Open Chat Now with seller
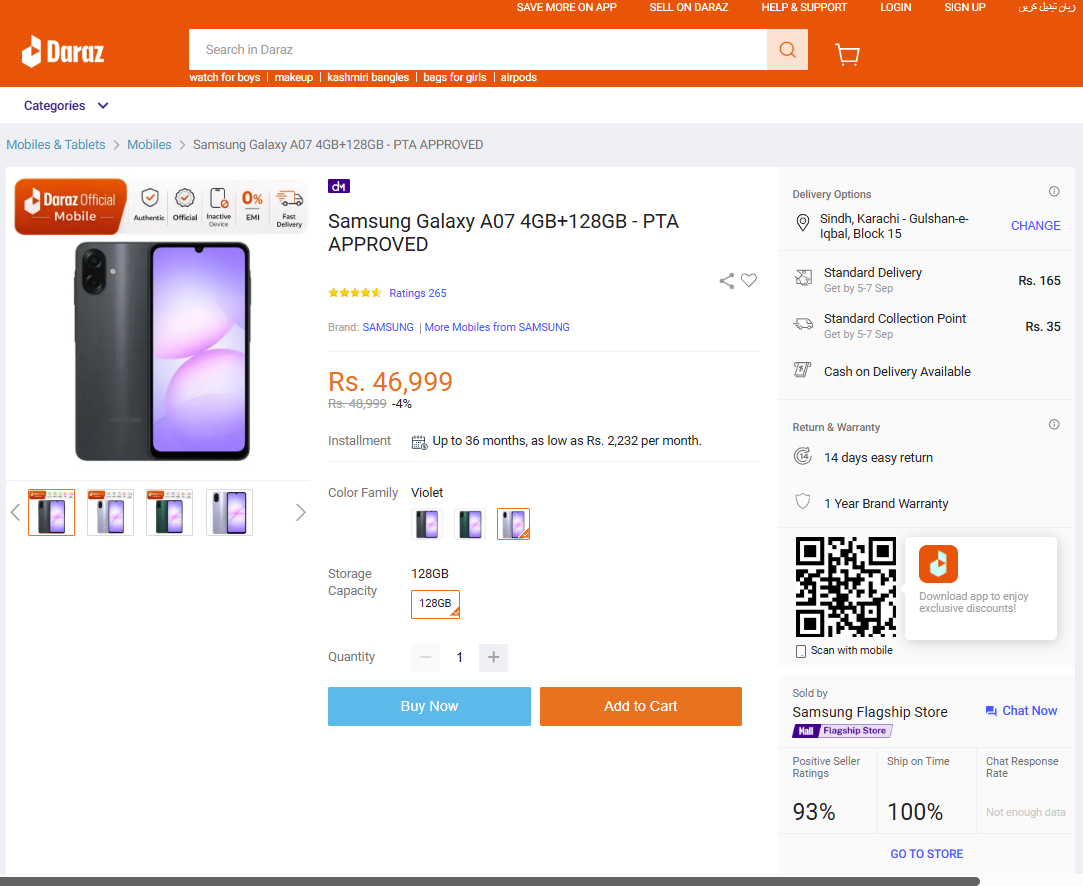 pyautogui.click(x=1021, y=711)
